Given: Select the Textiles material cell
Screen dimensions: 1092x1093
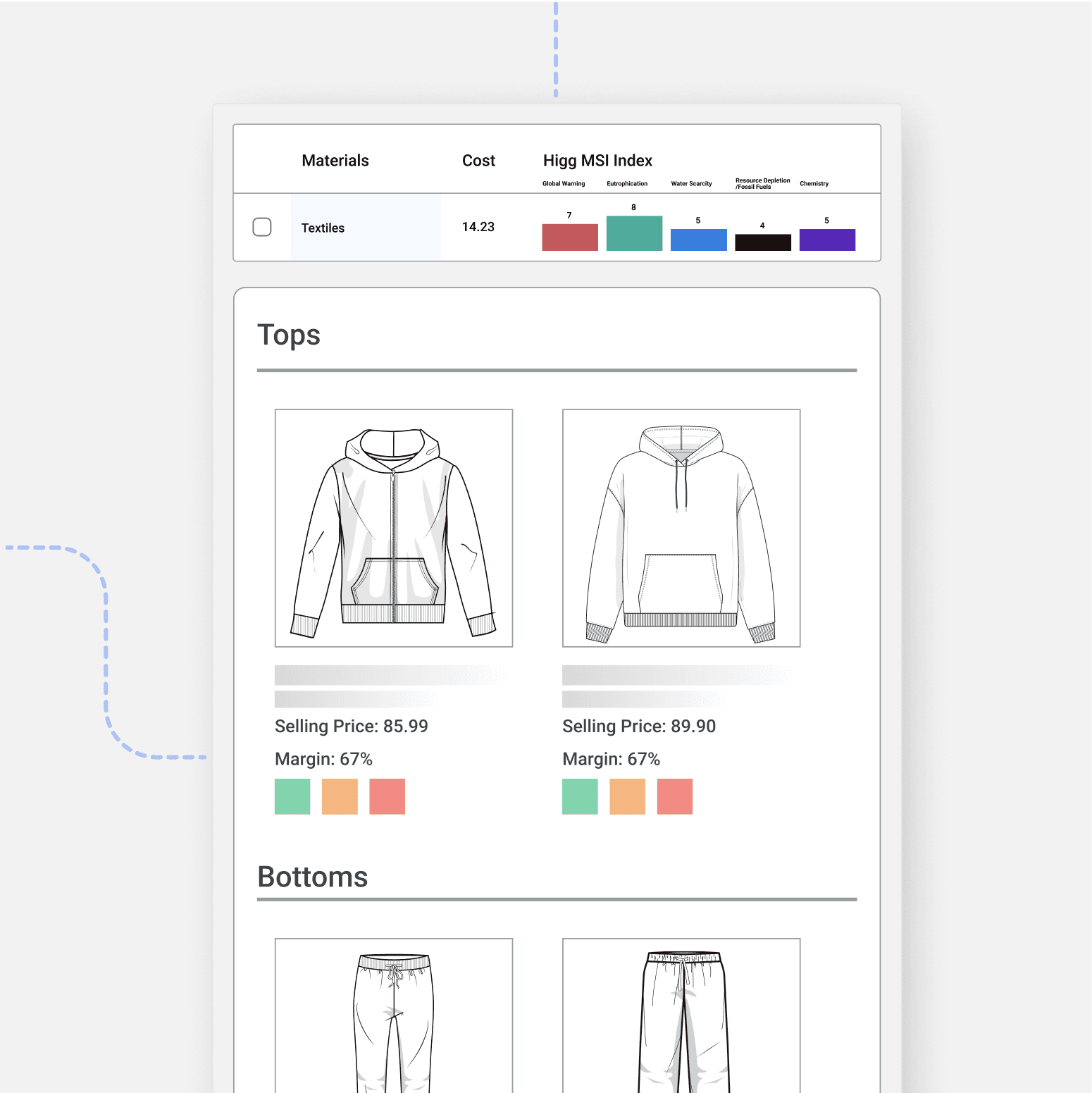Looking at the screenshot, I should click(x=366, y=228).
